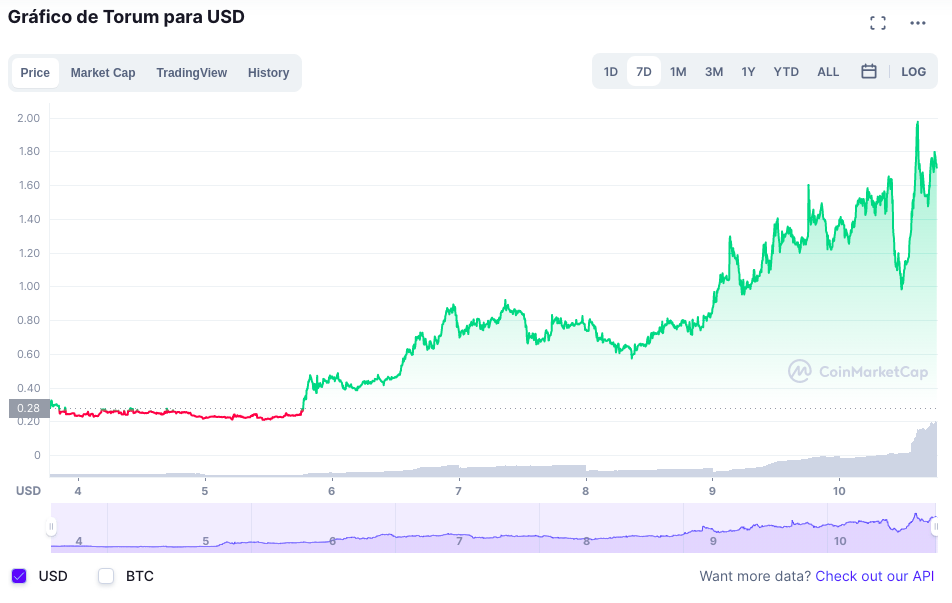
Task: Click the Want more data? text
Action: coord(755,576)
